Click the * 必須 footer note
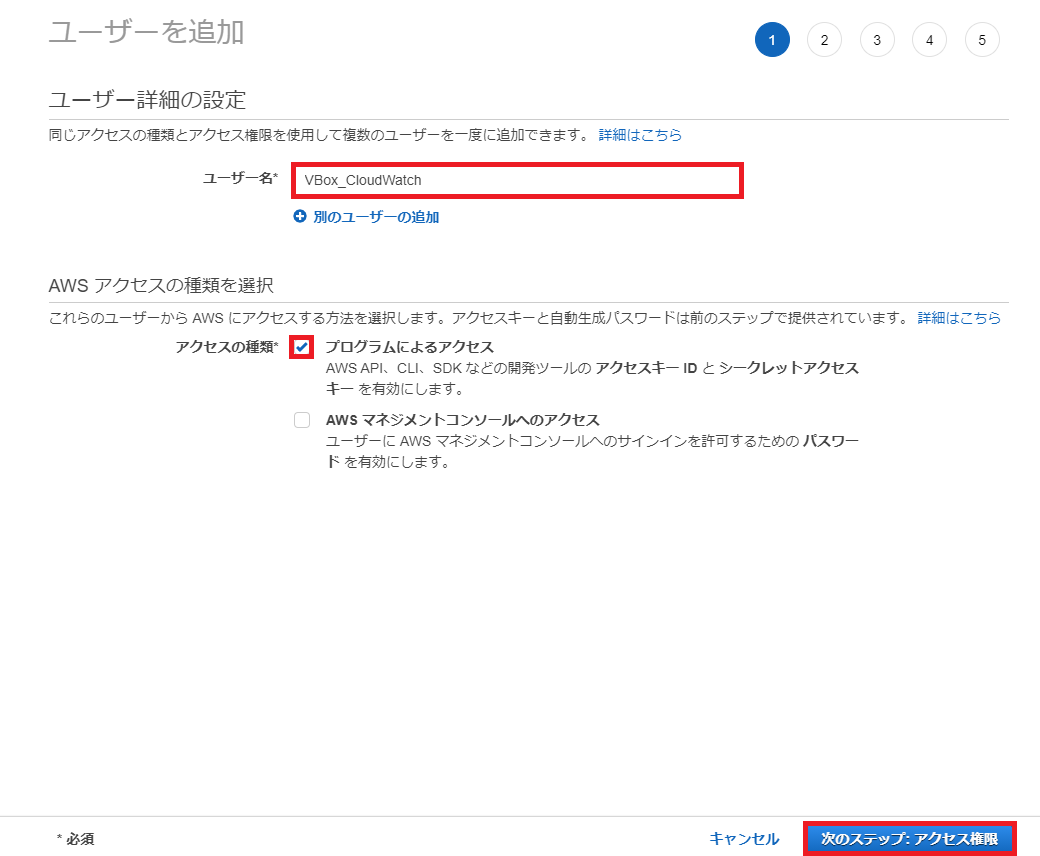The width and height of the screenshot is (1040, 856). 76,839
